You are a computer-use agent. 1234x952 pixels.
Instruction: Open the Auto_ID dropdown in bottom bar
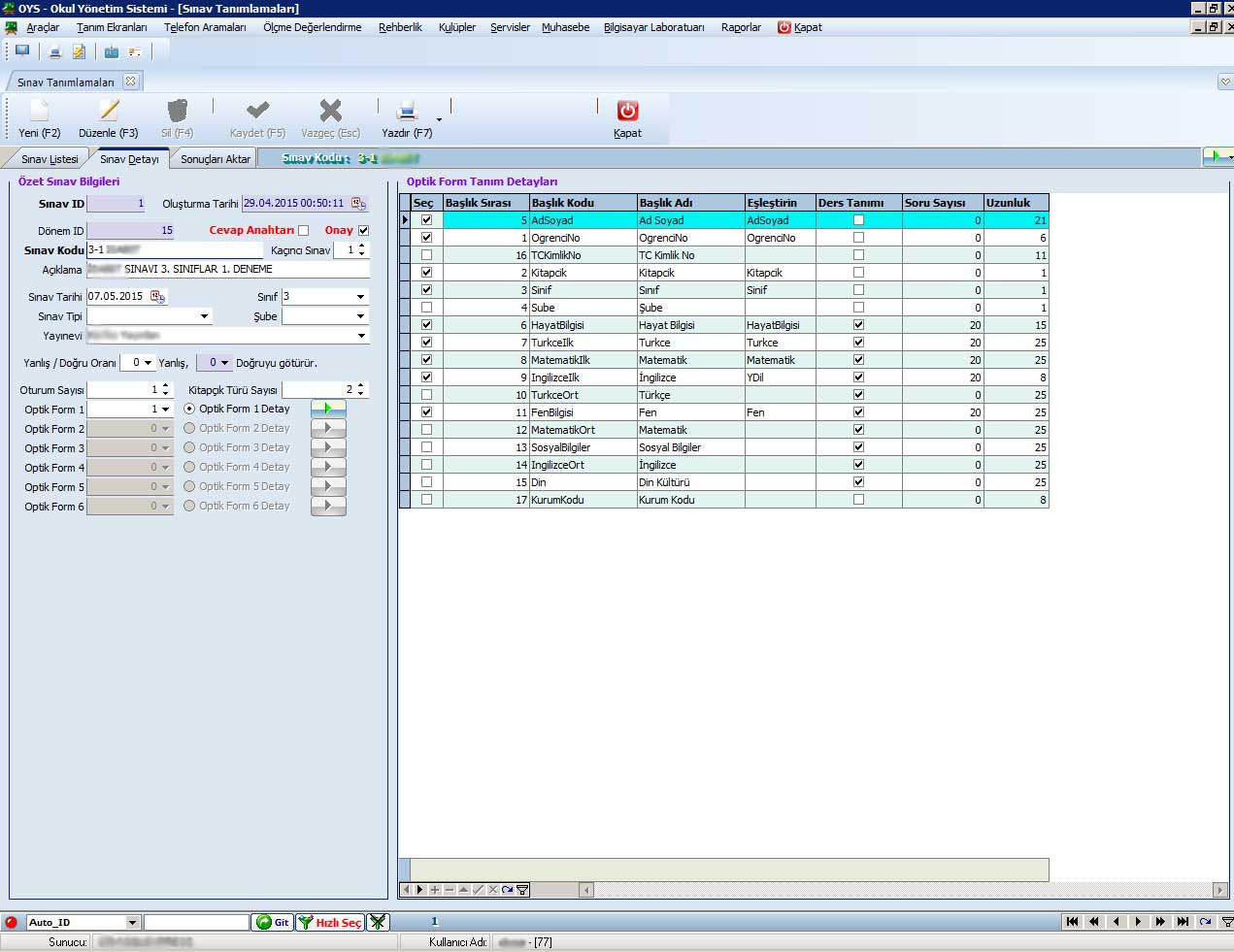[x=132, y=922]
